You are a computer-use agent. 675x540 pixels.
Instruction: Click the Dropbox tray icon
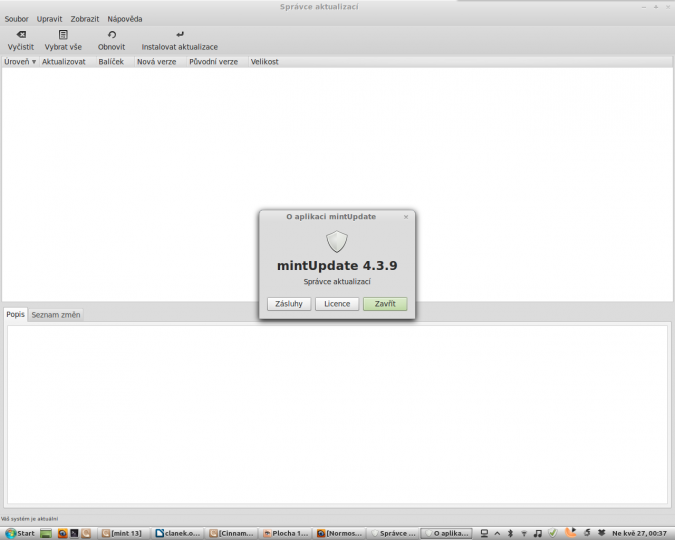601,533
